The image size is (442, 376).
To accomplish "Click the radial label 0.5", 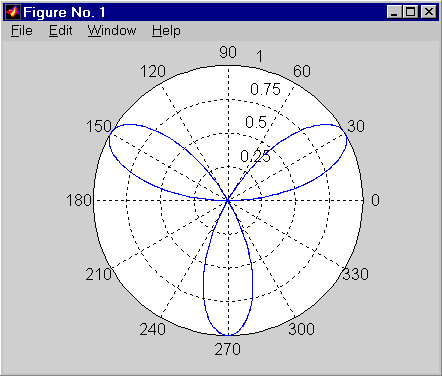I will (256, 122).
